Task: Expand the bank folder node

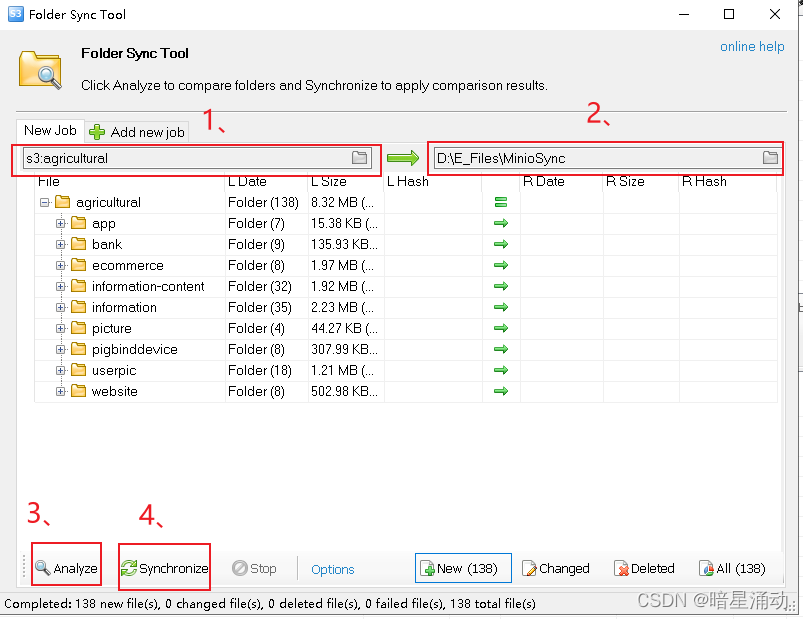Action: coord(61,244)
